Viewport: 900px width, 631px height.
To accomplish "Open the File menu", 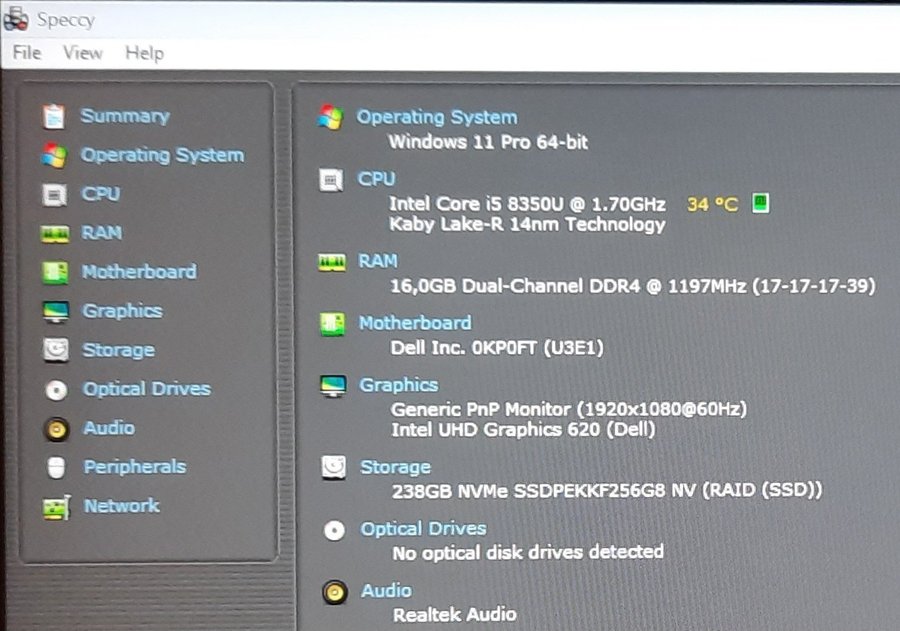I will coord(26,53).
